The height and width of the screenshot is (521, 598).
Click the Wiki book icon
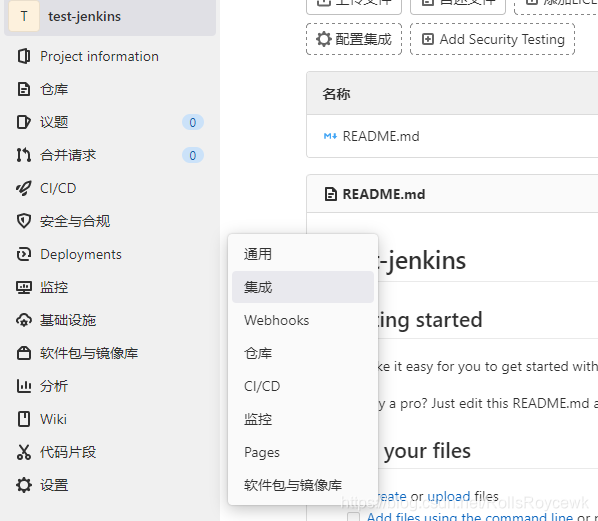(24, 419)
